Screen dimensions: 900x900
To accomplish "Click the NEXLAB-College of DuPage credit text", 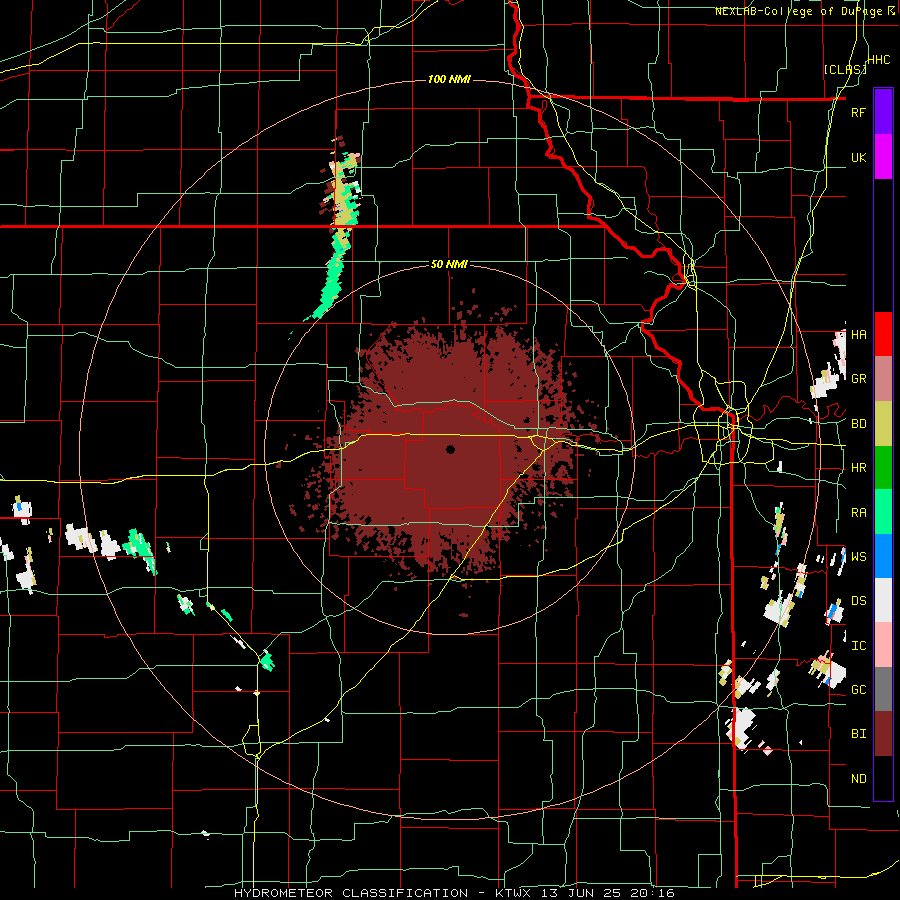I will click(798, 11).
